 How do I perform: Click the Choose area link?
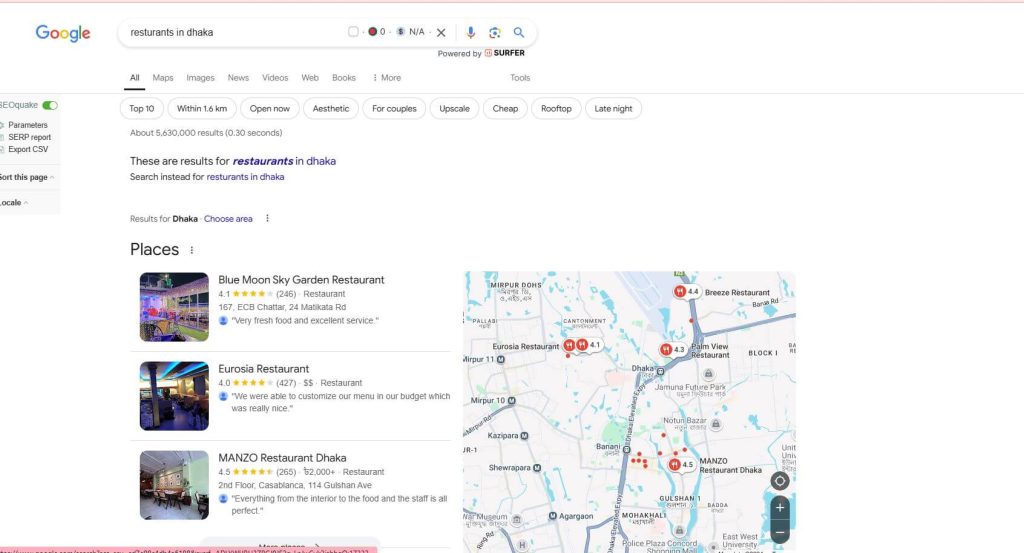(228, 219)
